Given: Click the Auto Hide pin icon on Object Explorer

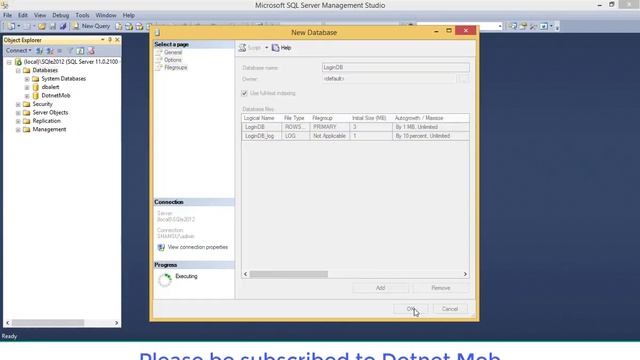Looking at the screenshot, I should point(110,40).
